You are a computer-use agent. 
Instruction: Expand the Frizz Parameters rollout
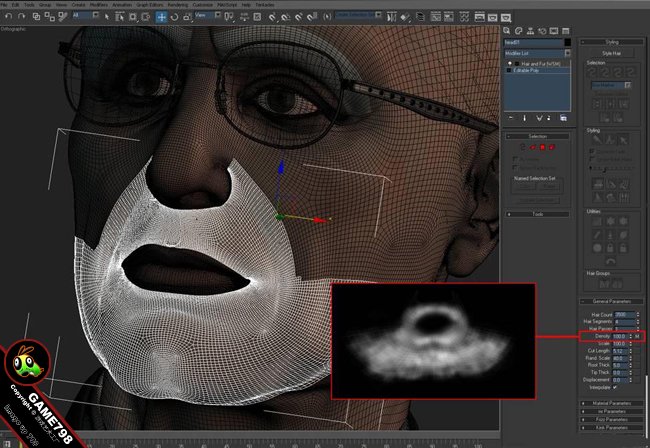point(611,419)
